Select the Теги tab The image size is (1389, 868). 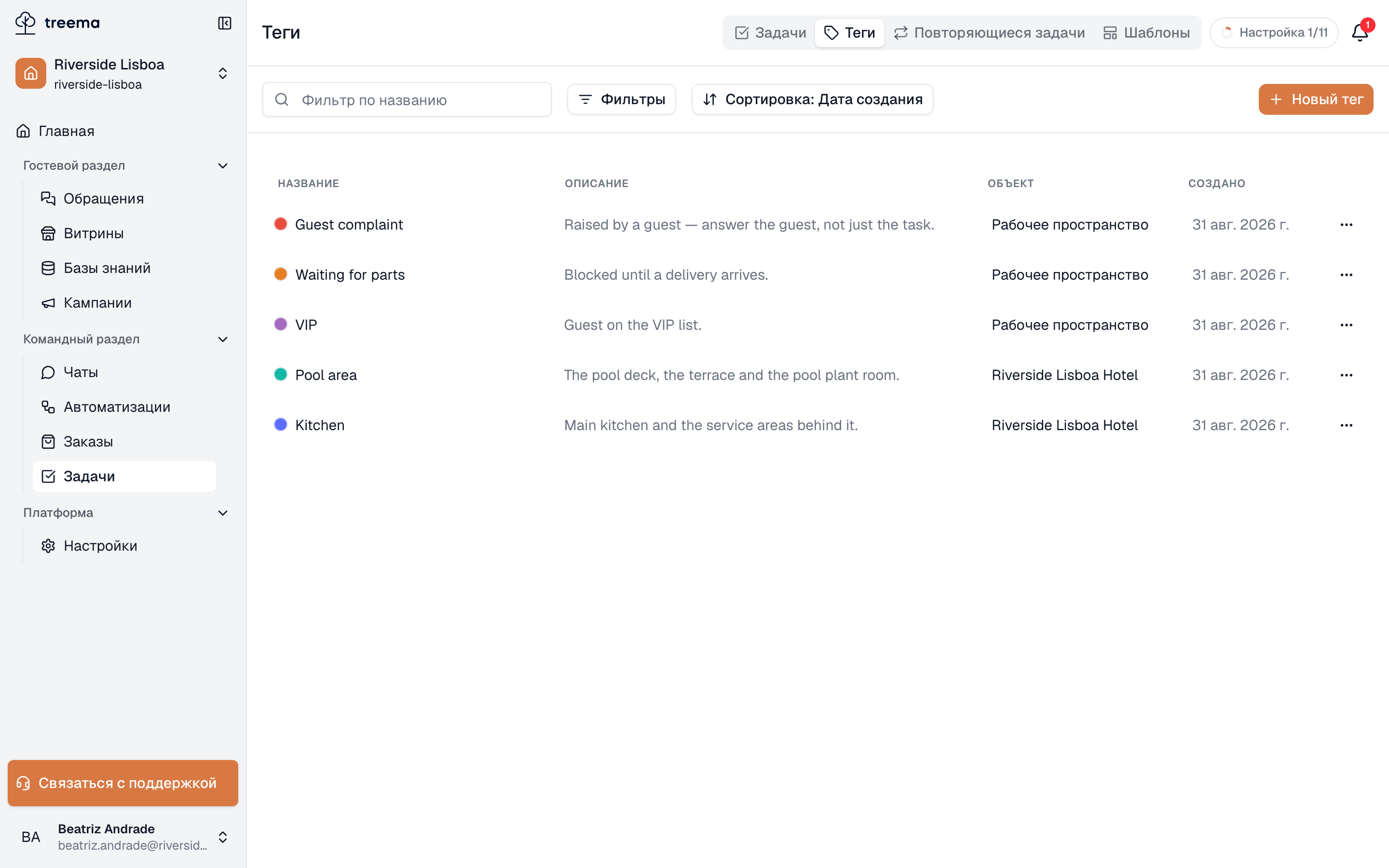pos(849,33)
